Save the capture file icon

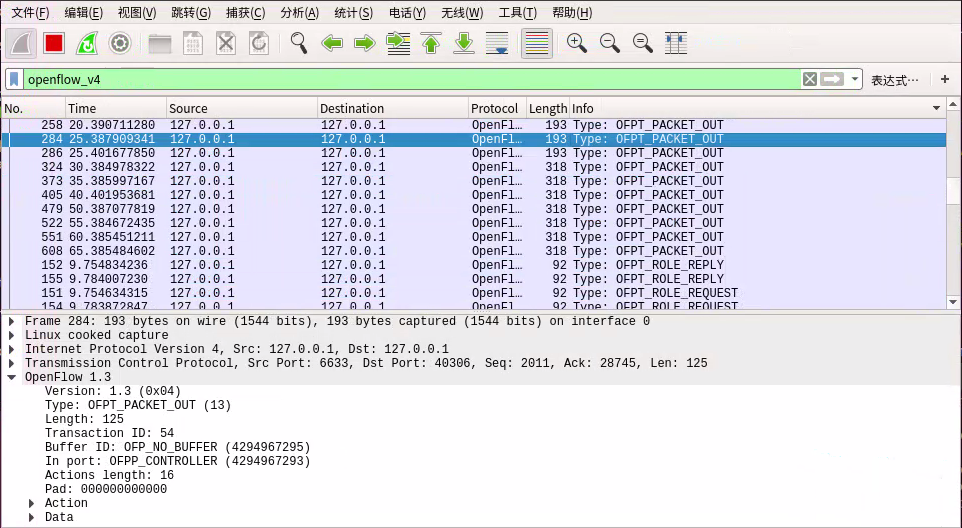(x=193, y=43)
